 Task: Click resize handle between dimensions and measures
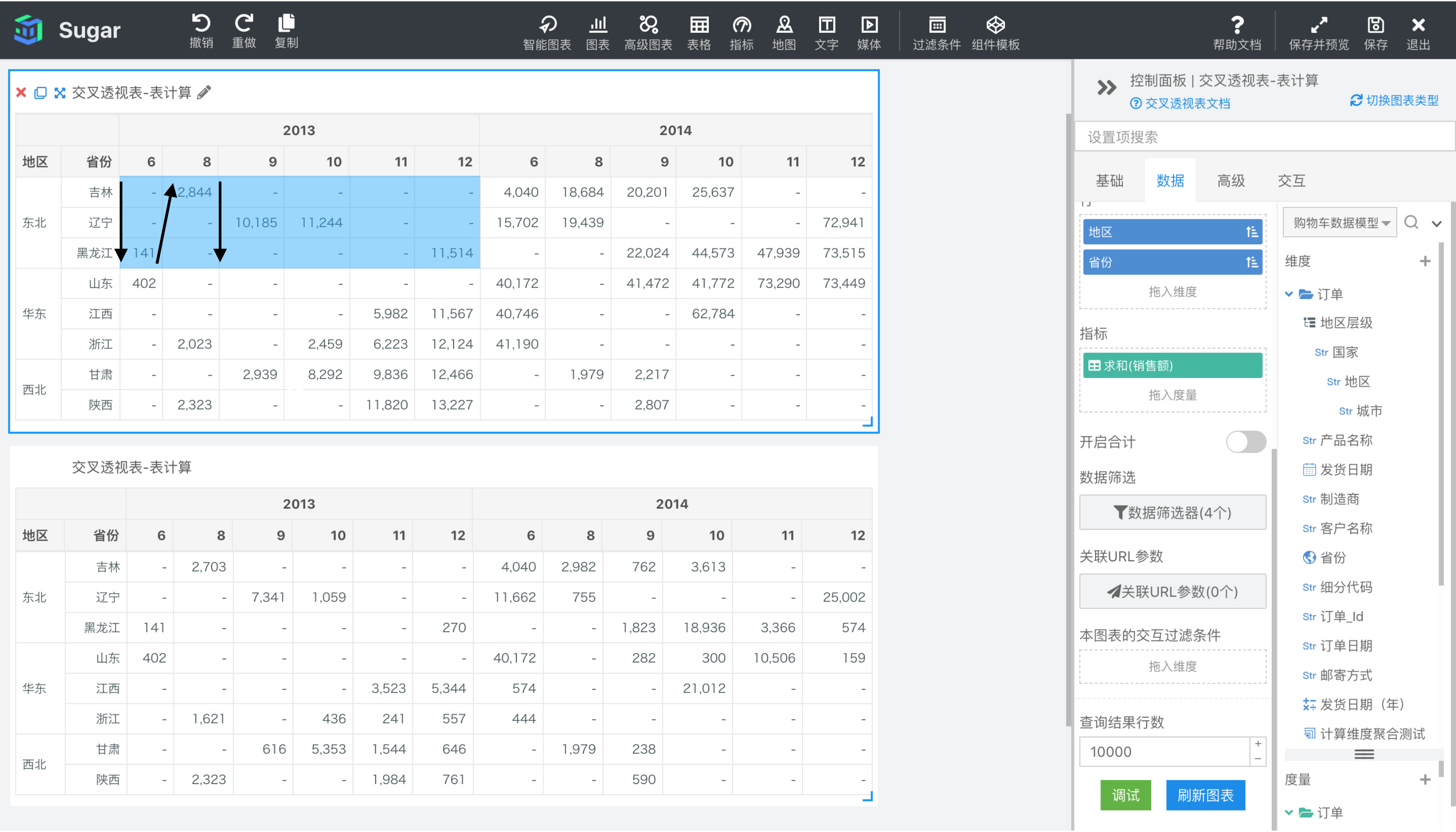tap(1364, 754)
